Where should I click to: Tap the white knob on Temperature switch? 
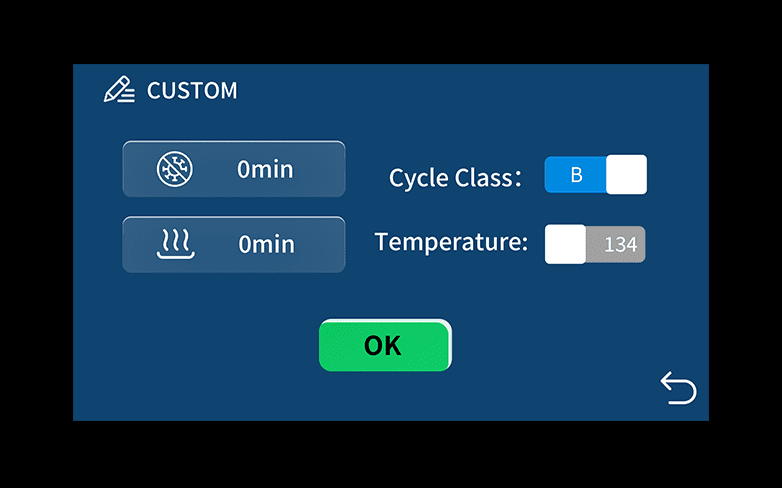(565, 244)
